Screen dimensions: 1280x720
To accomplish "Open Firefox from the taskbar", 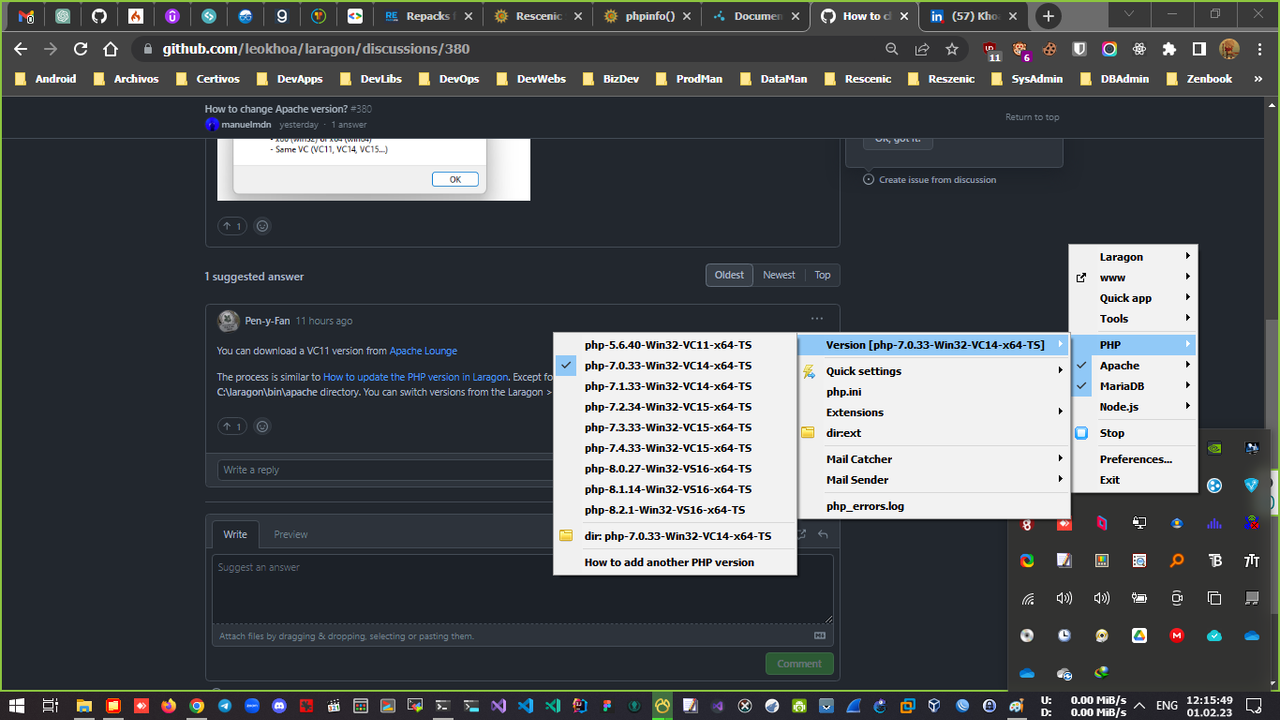I will point(168,705).
